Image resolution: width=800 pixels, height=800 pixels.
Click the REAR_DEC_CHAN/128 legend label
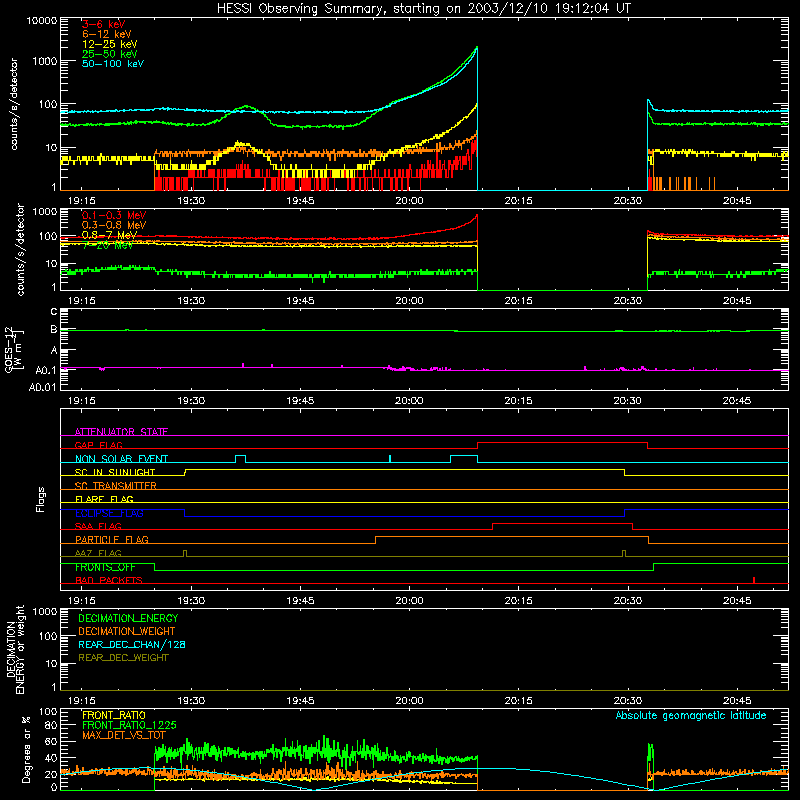click(132, 644)
